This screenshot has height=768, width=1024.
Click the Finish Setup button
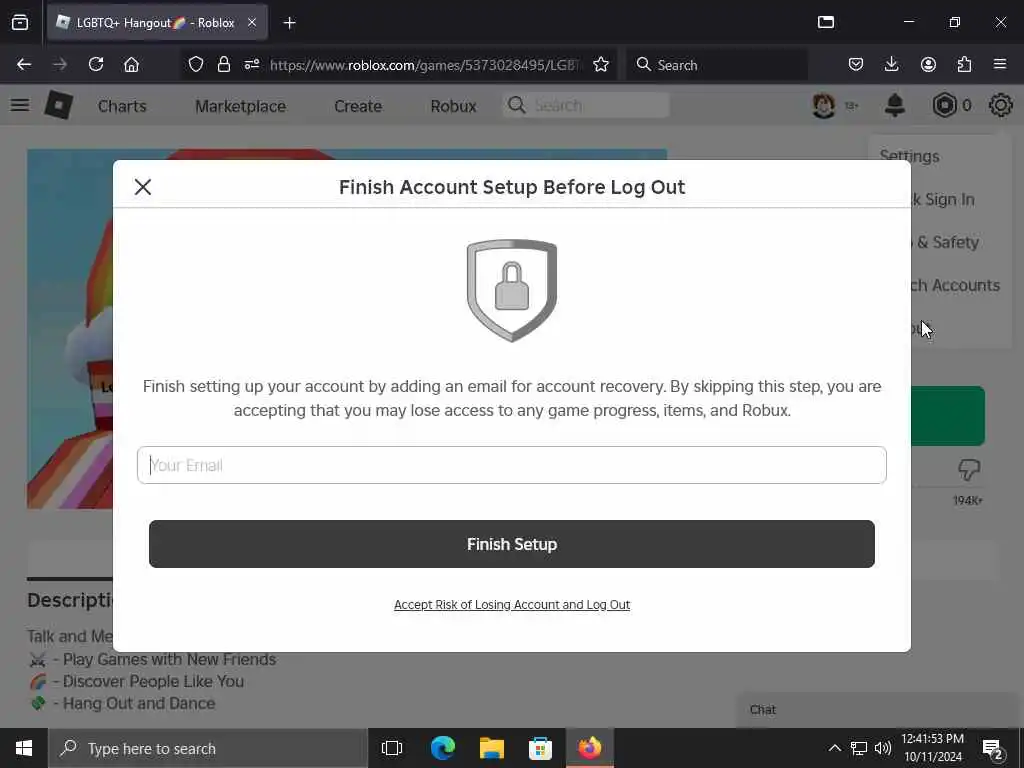click(x=511, y=544)
